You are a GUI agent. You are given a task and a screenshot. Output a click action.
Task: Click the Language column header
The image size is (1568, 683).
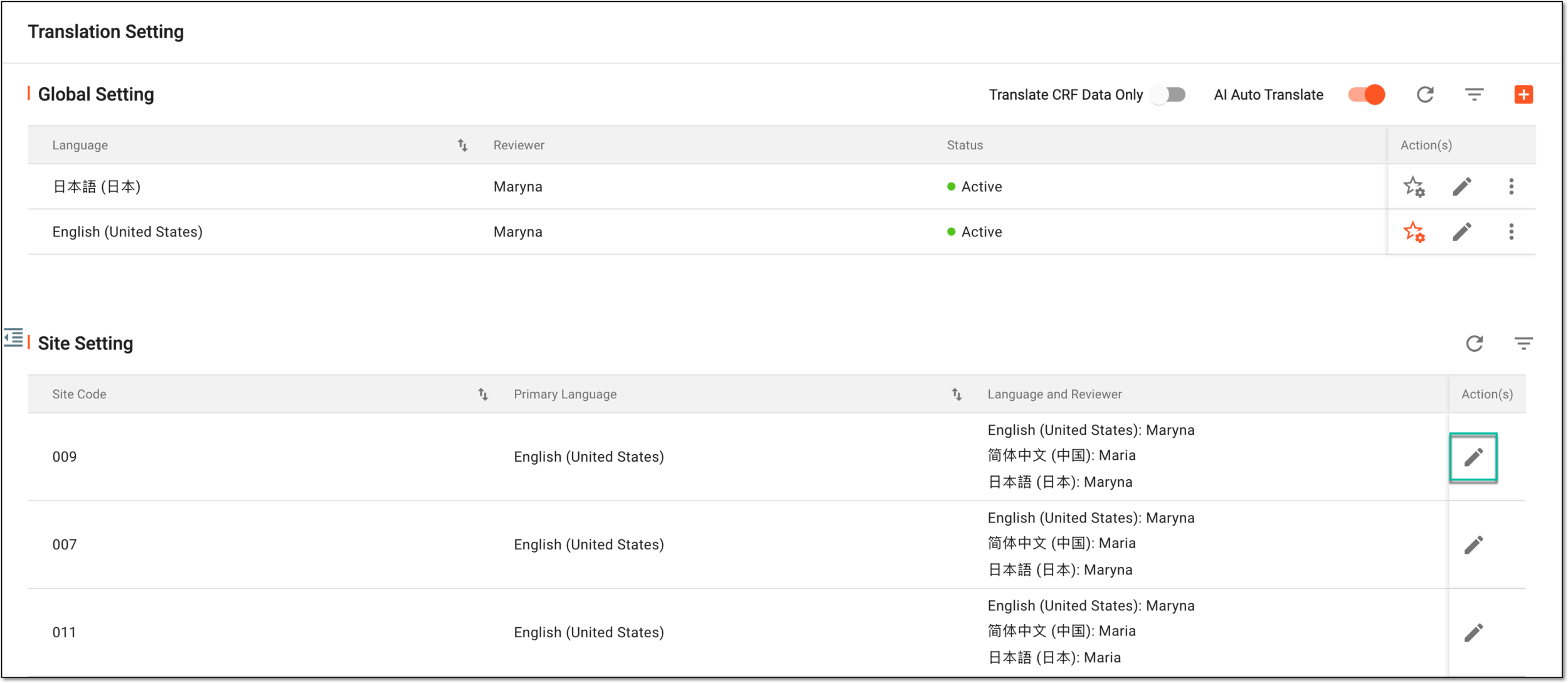(80, 146)
